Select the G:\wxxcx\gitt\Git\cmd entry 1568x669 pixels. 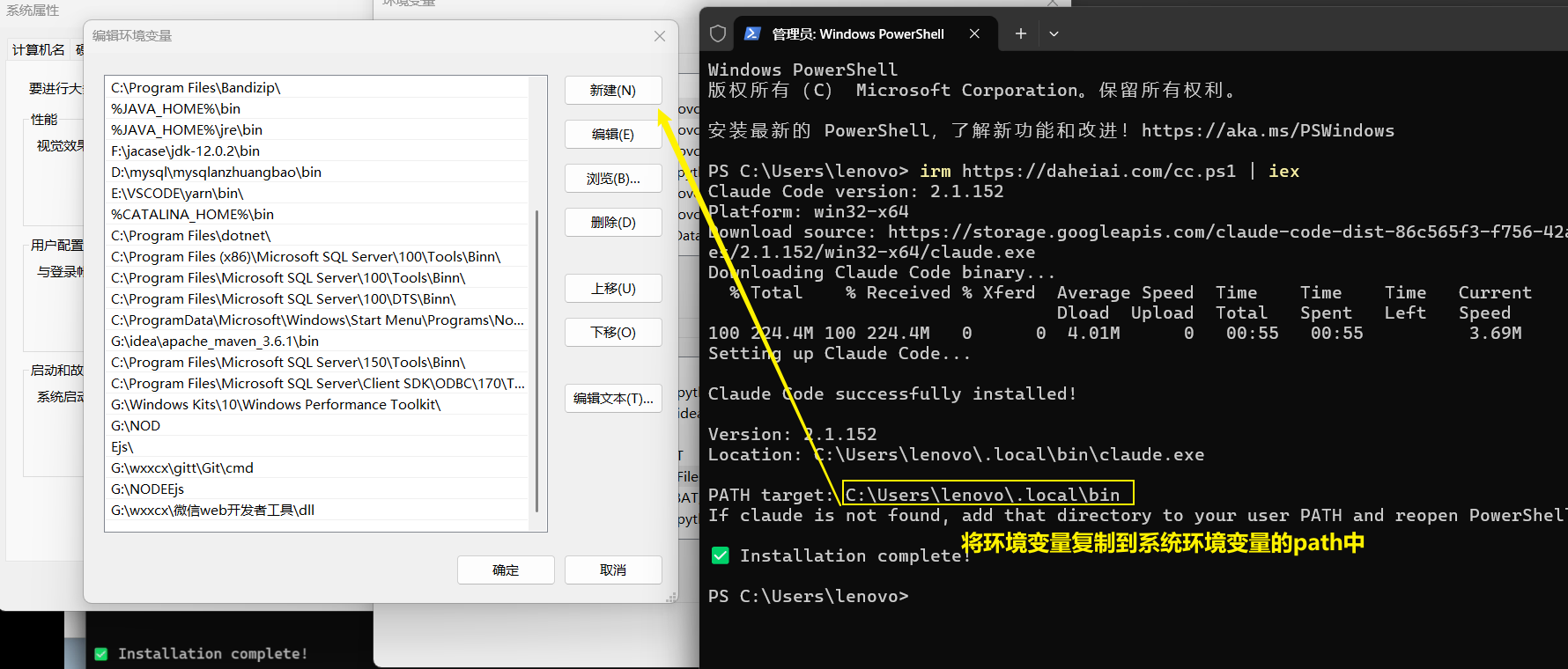tap(317, 468)
